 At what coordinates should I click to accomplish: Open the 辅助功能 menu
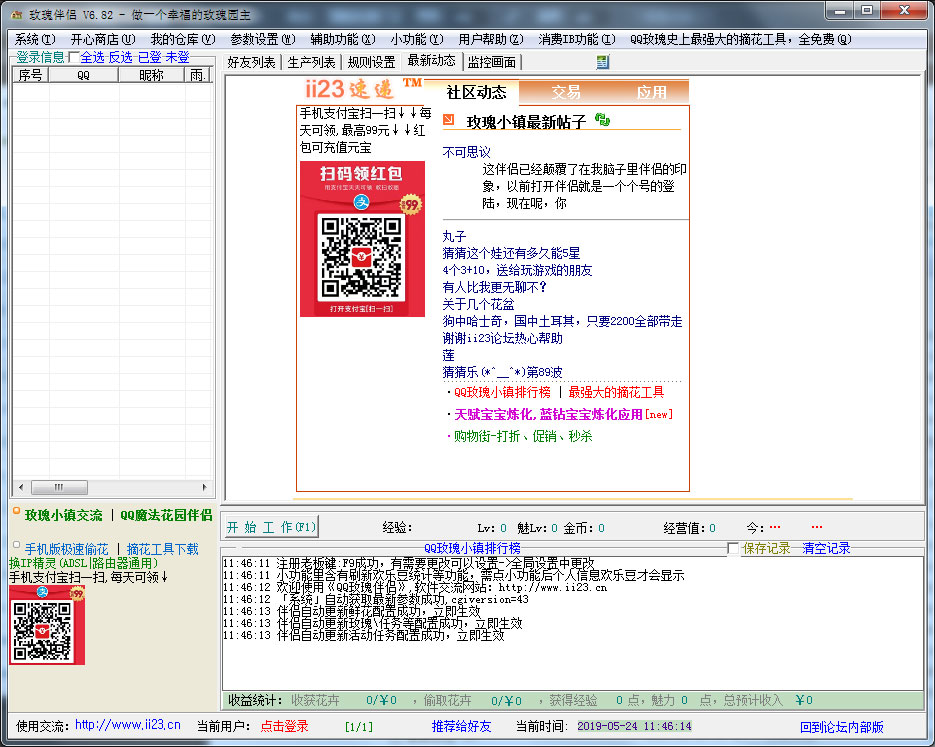click(342, 39)
